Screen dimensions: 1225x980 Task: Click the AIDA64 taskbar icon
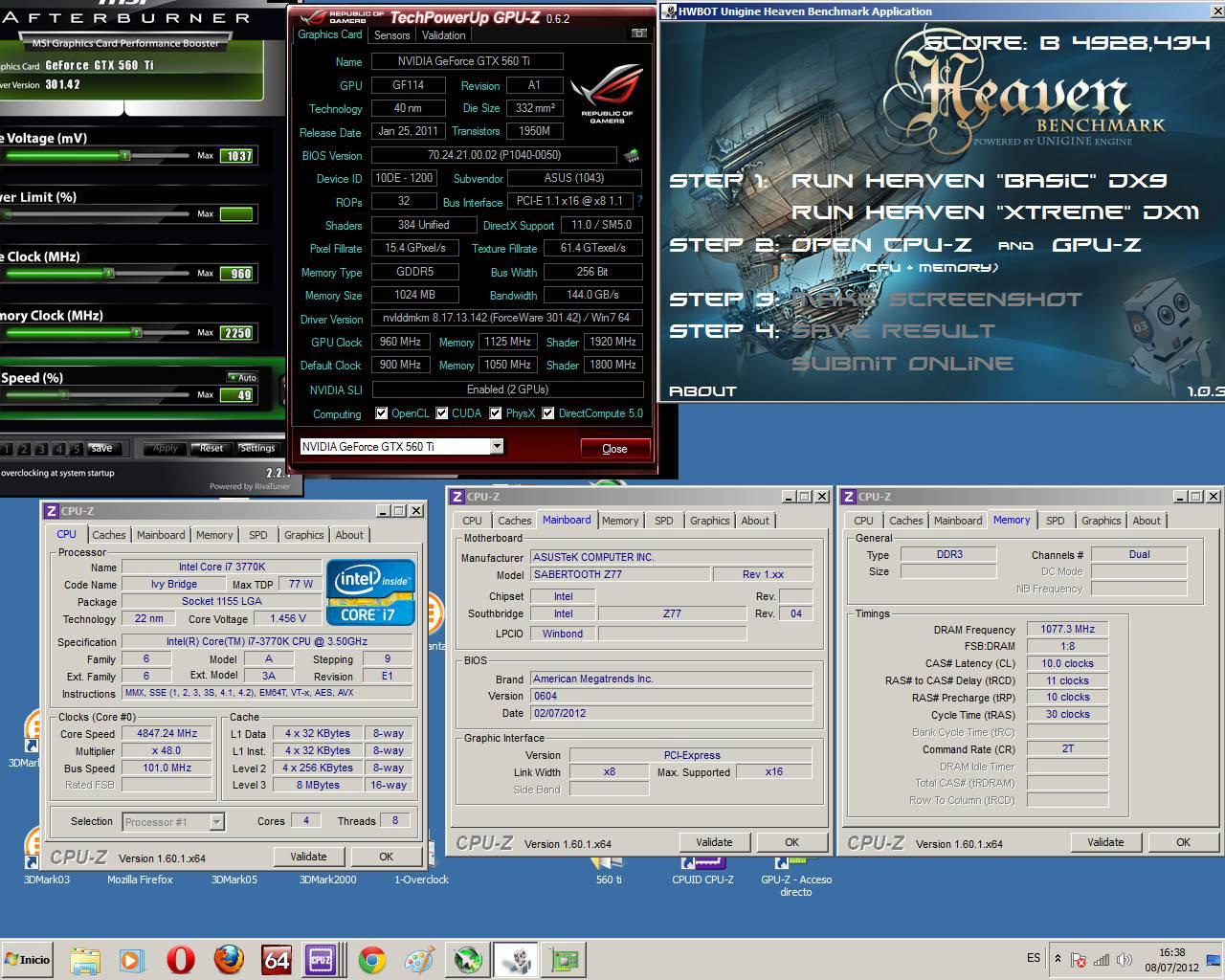(x=277, y=960)
